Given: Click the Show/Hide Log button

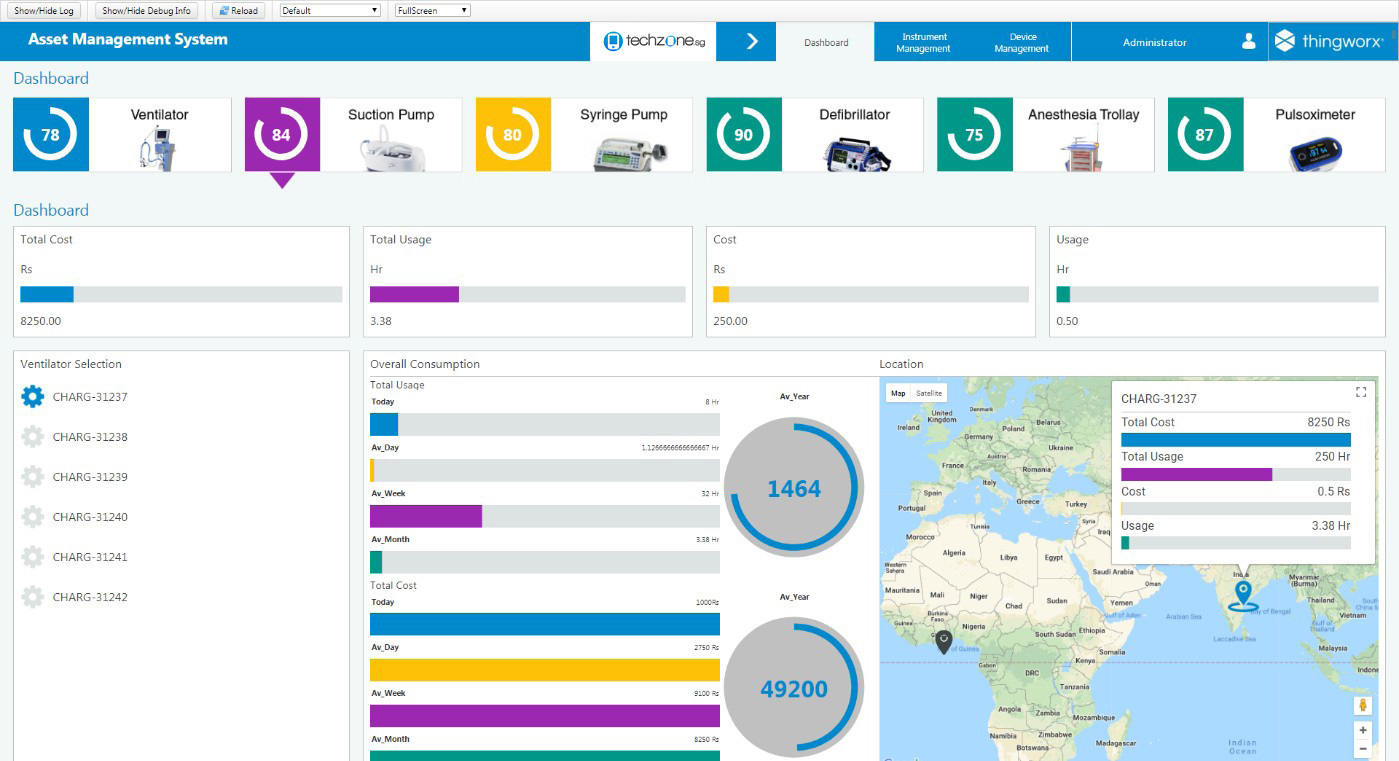Looking at the screenshot, I should [x=44, y=11].
